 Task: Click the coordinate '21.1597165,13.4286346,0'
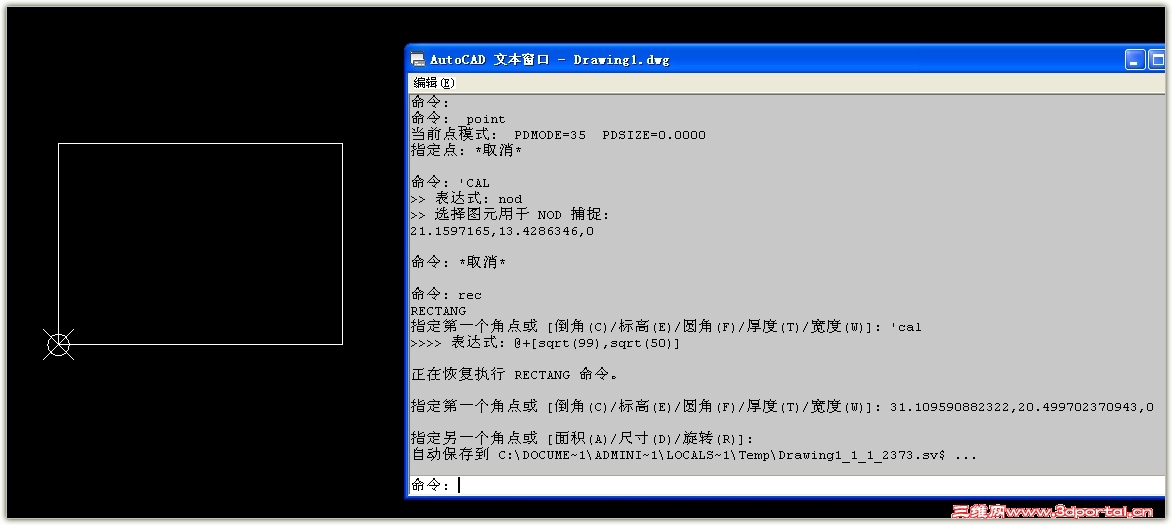click(502, 231)
